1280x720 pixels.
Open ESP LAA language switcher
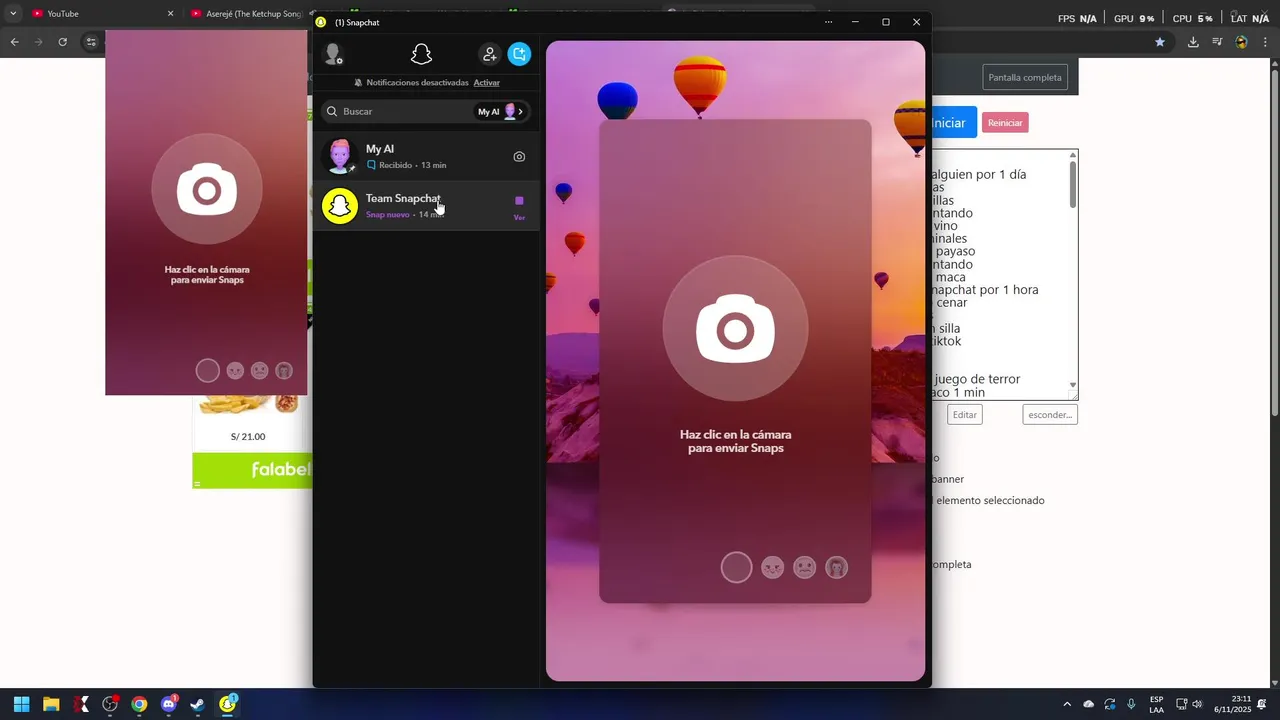tap(1156, 704)
